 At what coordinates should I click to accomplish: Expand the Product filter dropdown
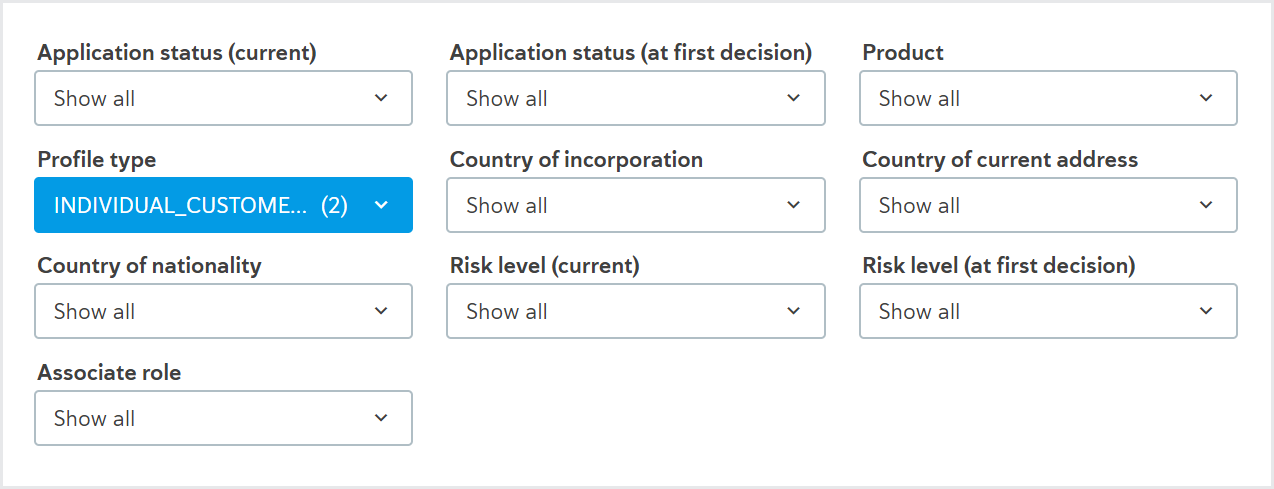point(1048,98)
